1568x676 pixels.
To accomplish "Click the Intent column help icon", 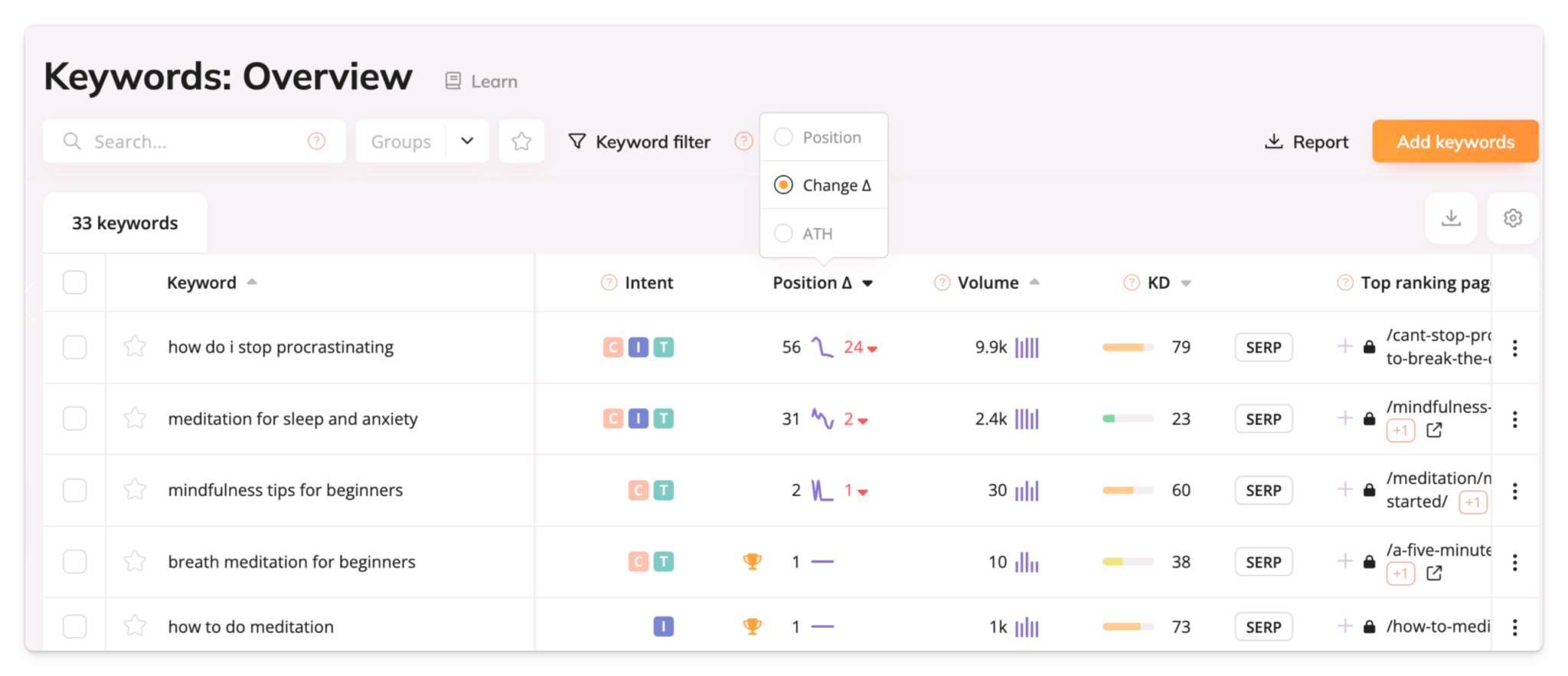I will tap(609, 283).
